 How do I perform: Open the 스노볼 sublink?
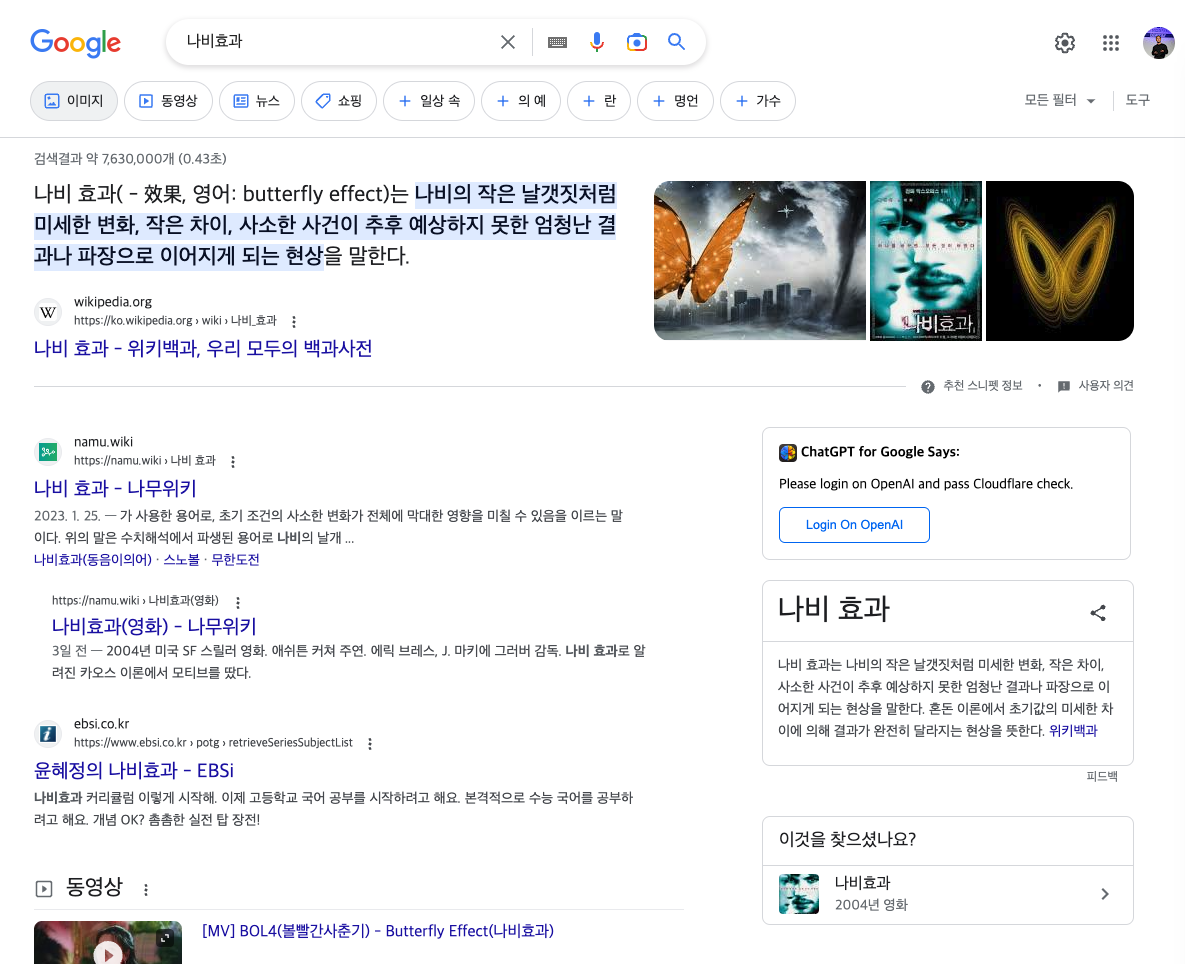pyautogui.click(x=181, y=560)
